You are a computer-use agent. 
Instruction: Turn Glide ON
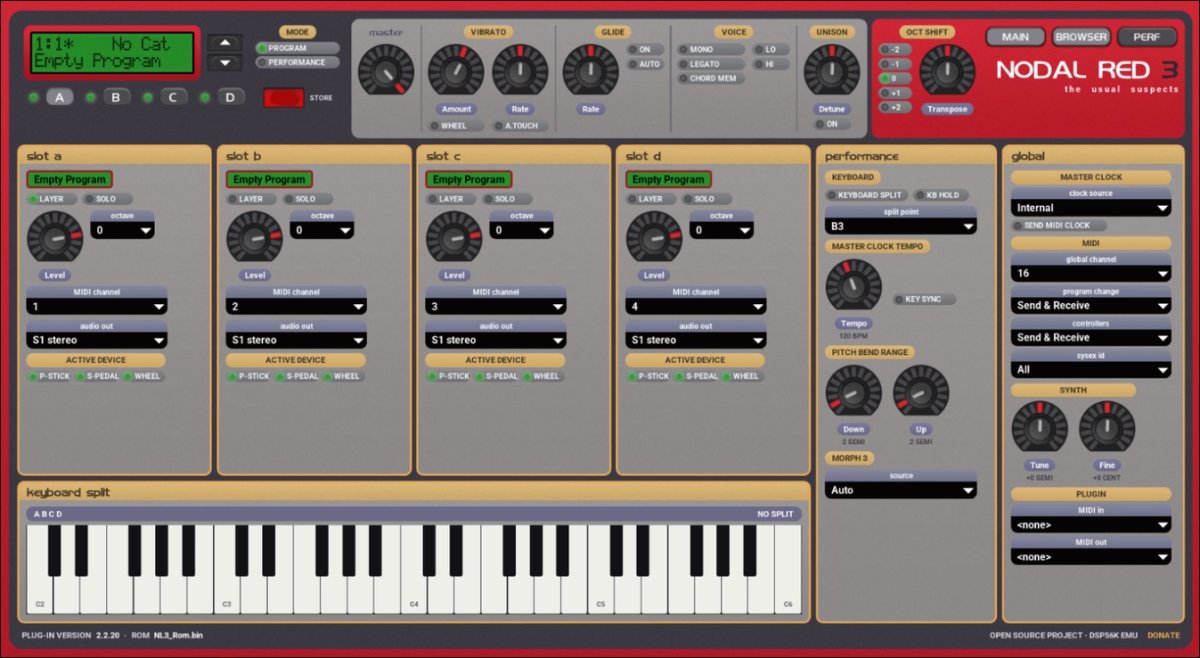[645, 49]
